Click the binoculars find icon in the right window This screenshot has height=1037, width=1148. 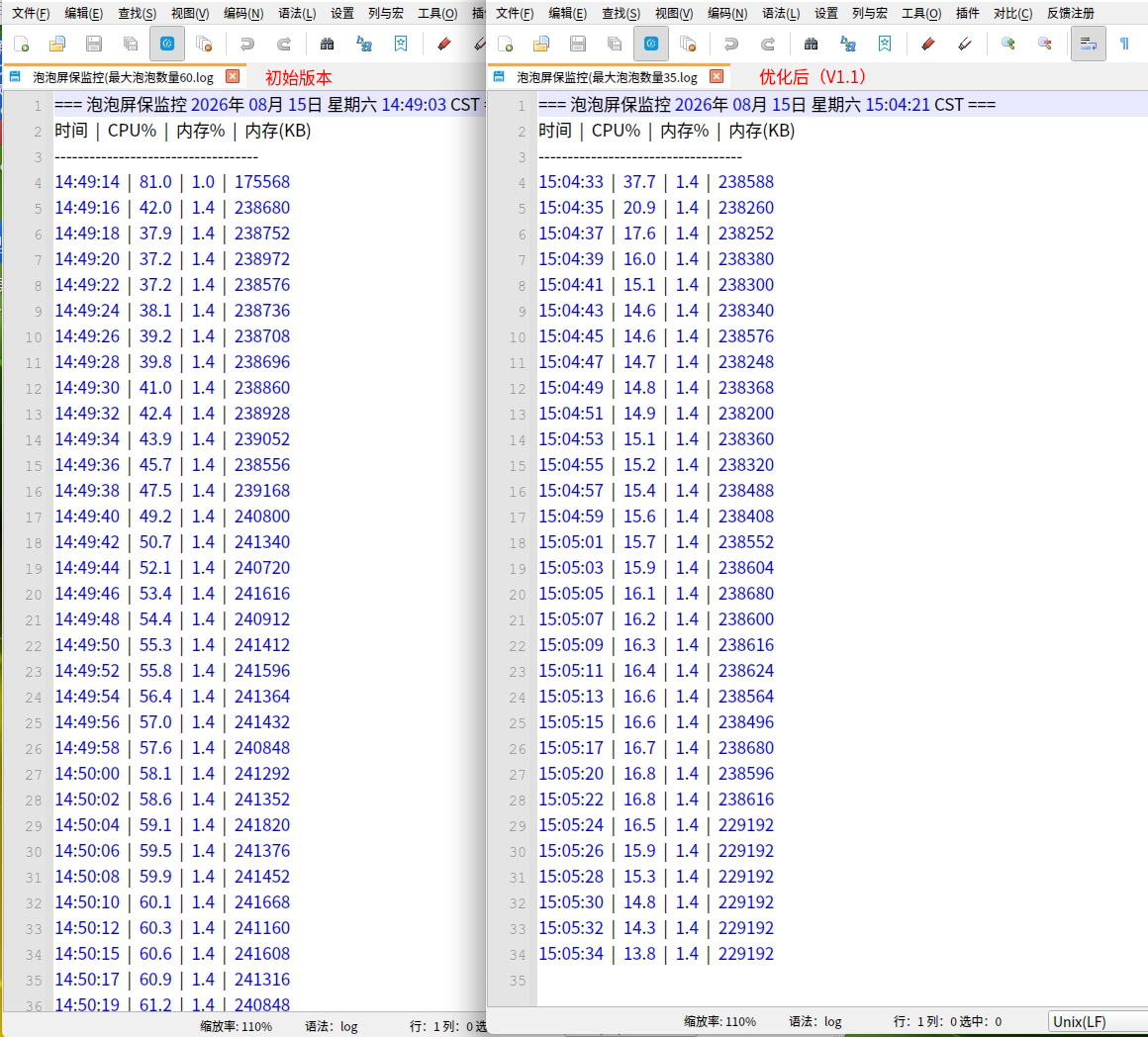pos(811,44)
